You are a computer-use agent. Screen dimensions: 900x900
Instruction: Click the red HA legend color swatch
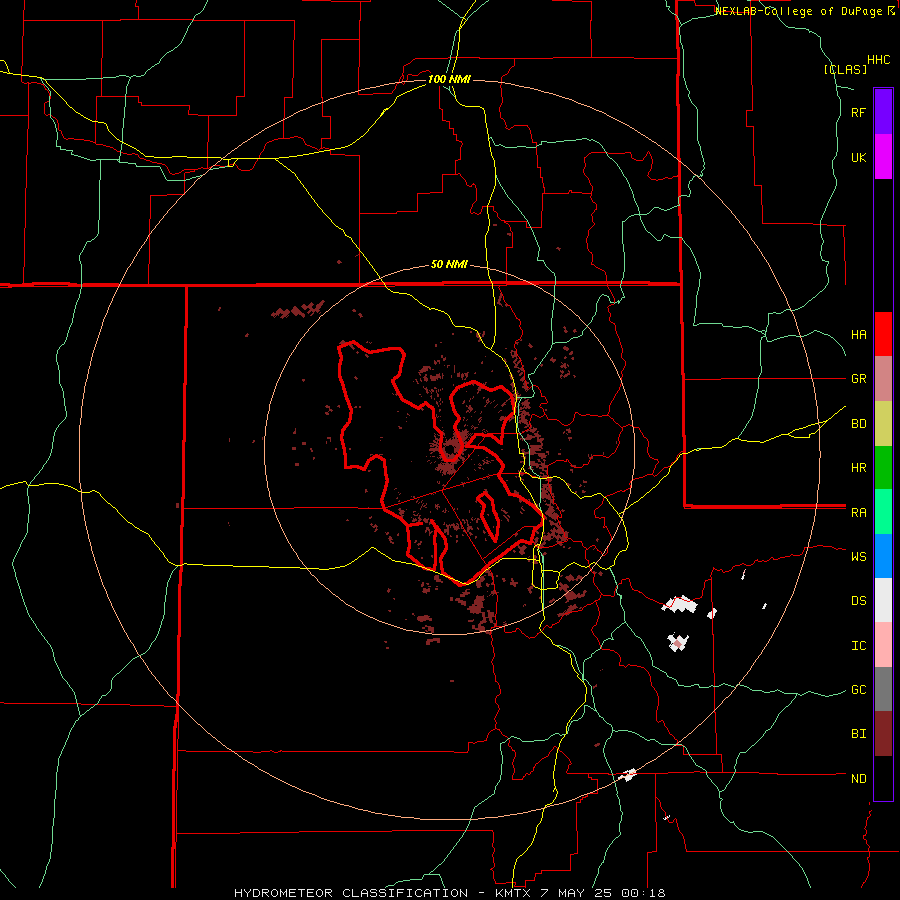click(x=883, y=334)
